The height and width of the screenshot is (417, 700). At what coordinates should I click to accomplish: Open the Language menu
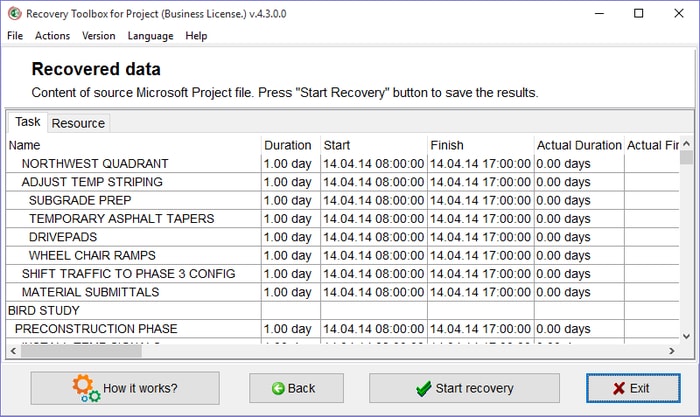point(150,36)
